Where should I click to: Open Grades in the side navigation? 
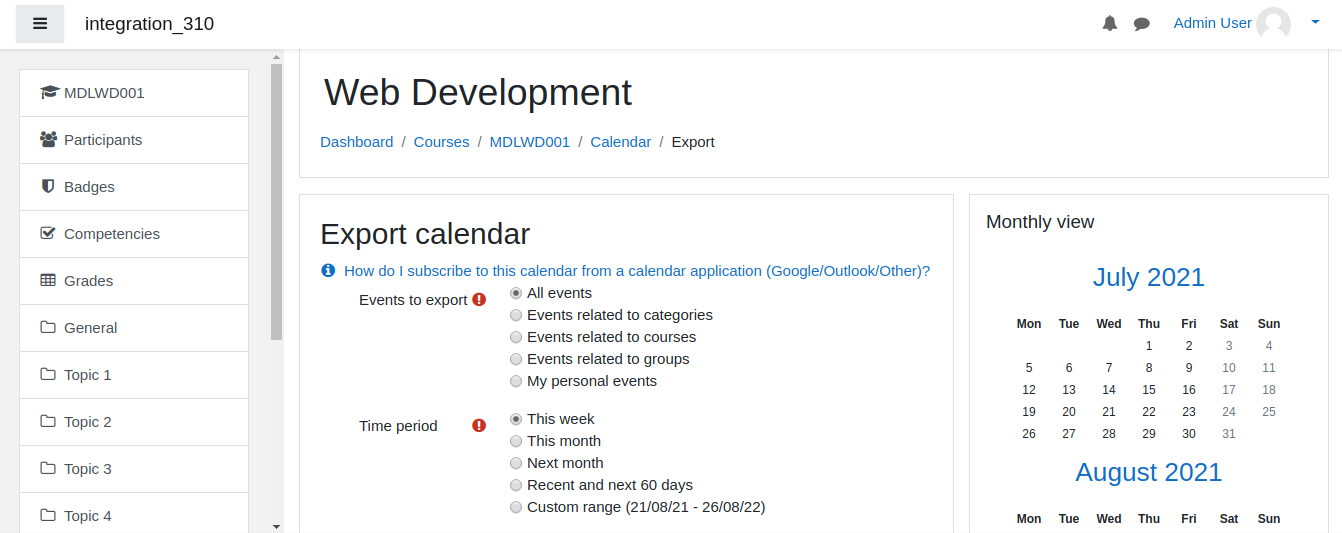(x=134, y=281)
